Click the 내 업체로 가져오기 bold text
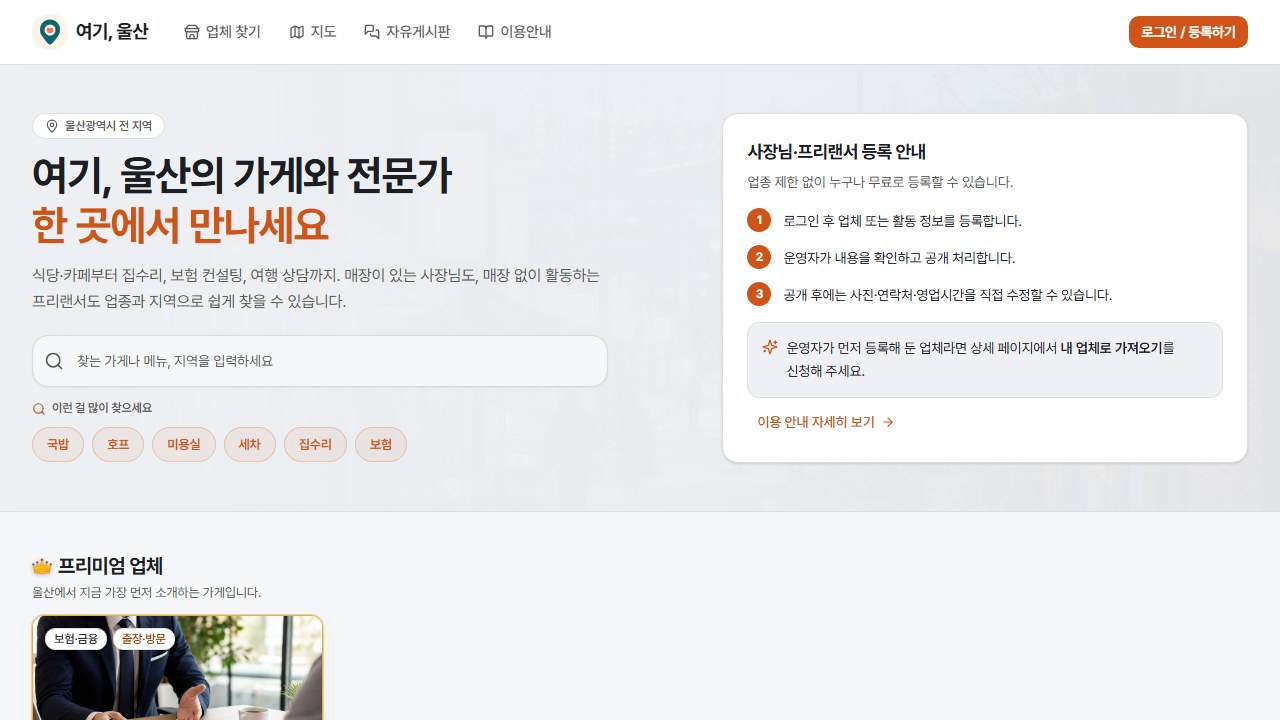The width and height of the screenshot is (1280, 720). [x=1111, y=348]
